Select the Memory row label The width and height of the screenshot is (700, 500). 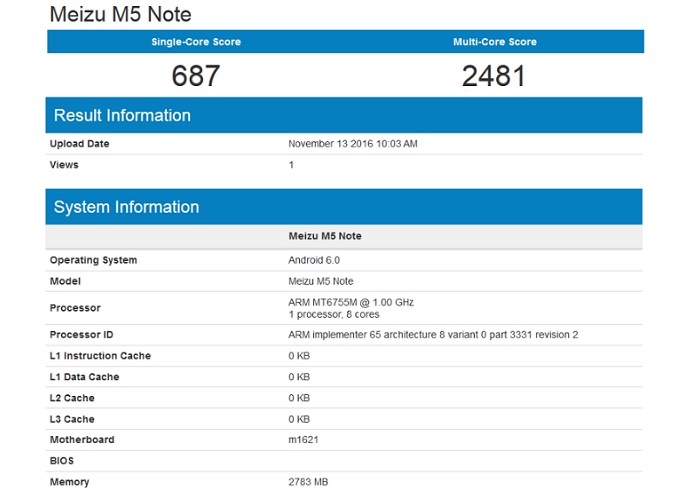tap(69, 482)
